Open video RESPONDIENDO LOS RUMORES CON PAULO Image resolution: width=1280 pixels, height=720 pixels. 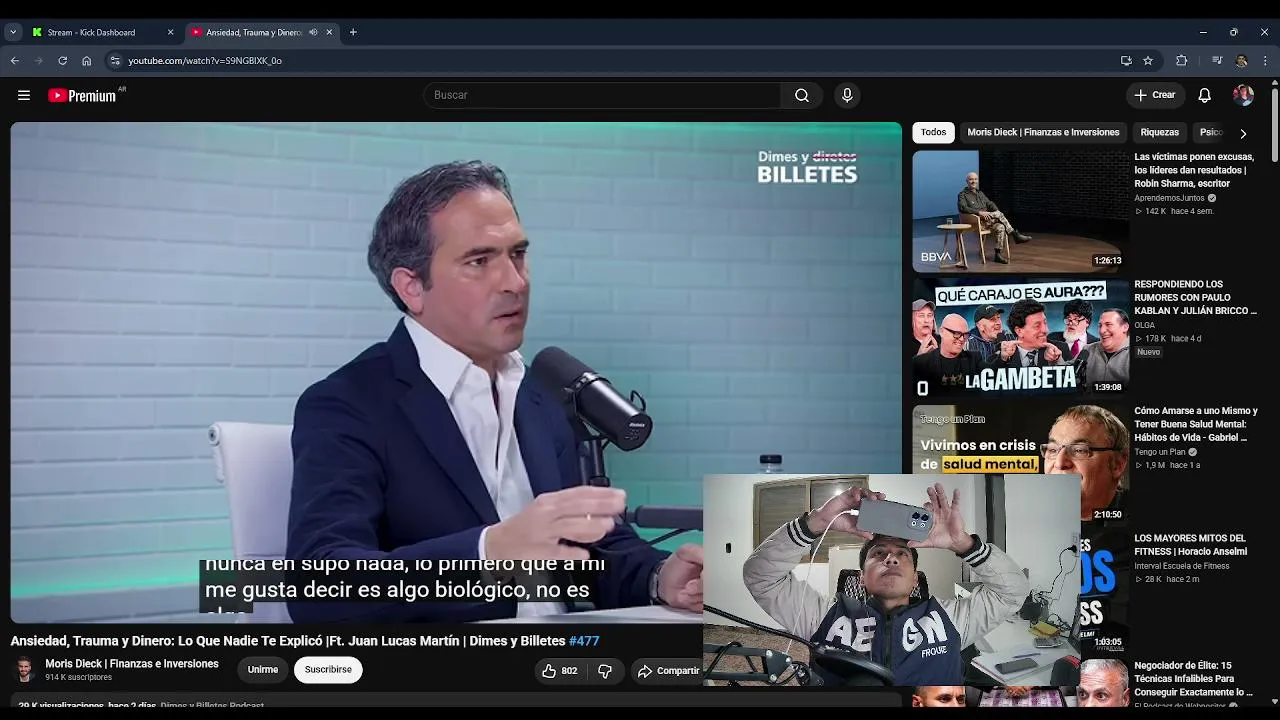point(1195,297)
